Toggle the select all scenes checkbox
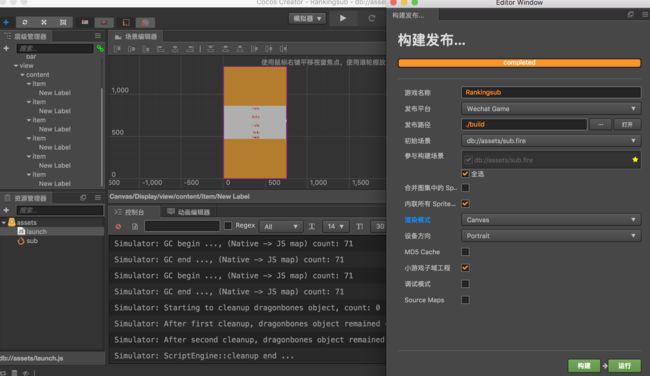The width and height of the screenshot is (650, 376). pos(465,174)
